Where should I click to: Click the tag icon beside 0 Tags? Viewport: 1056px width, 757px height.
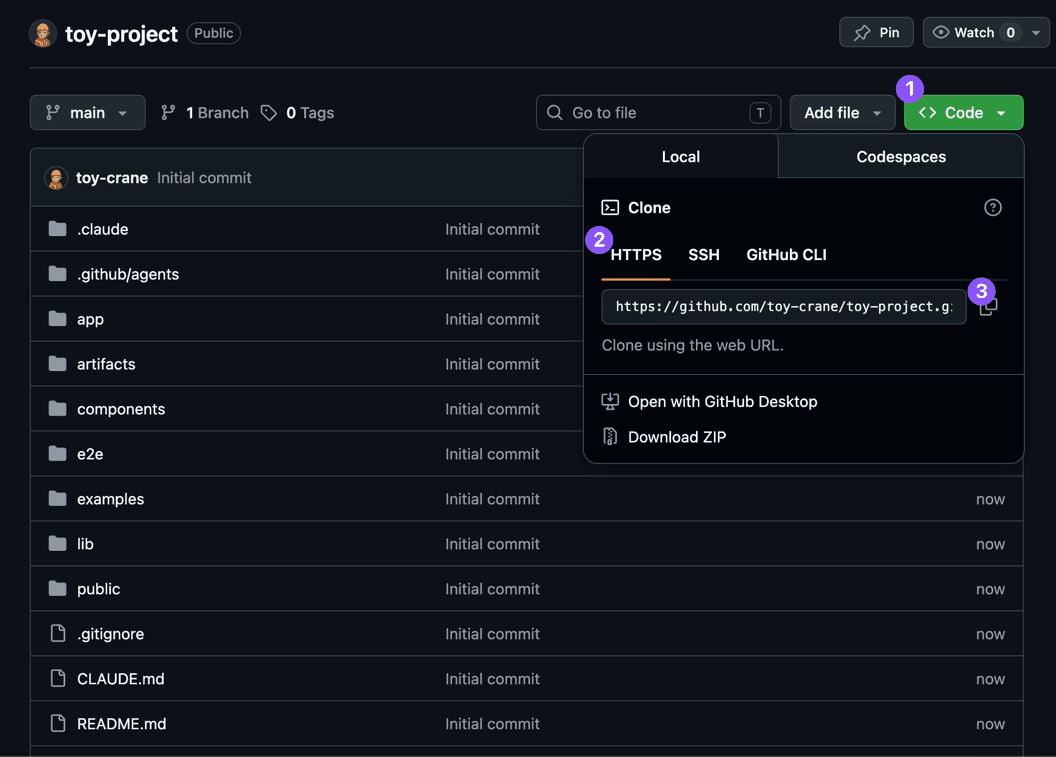pos(269,112)
